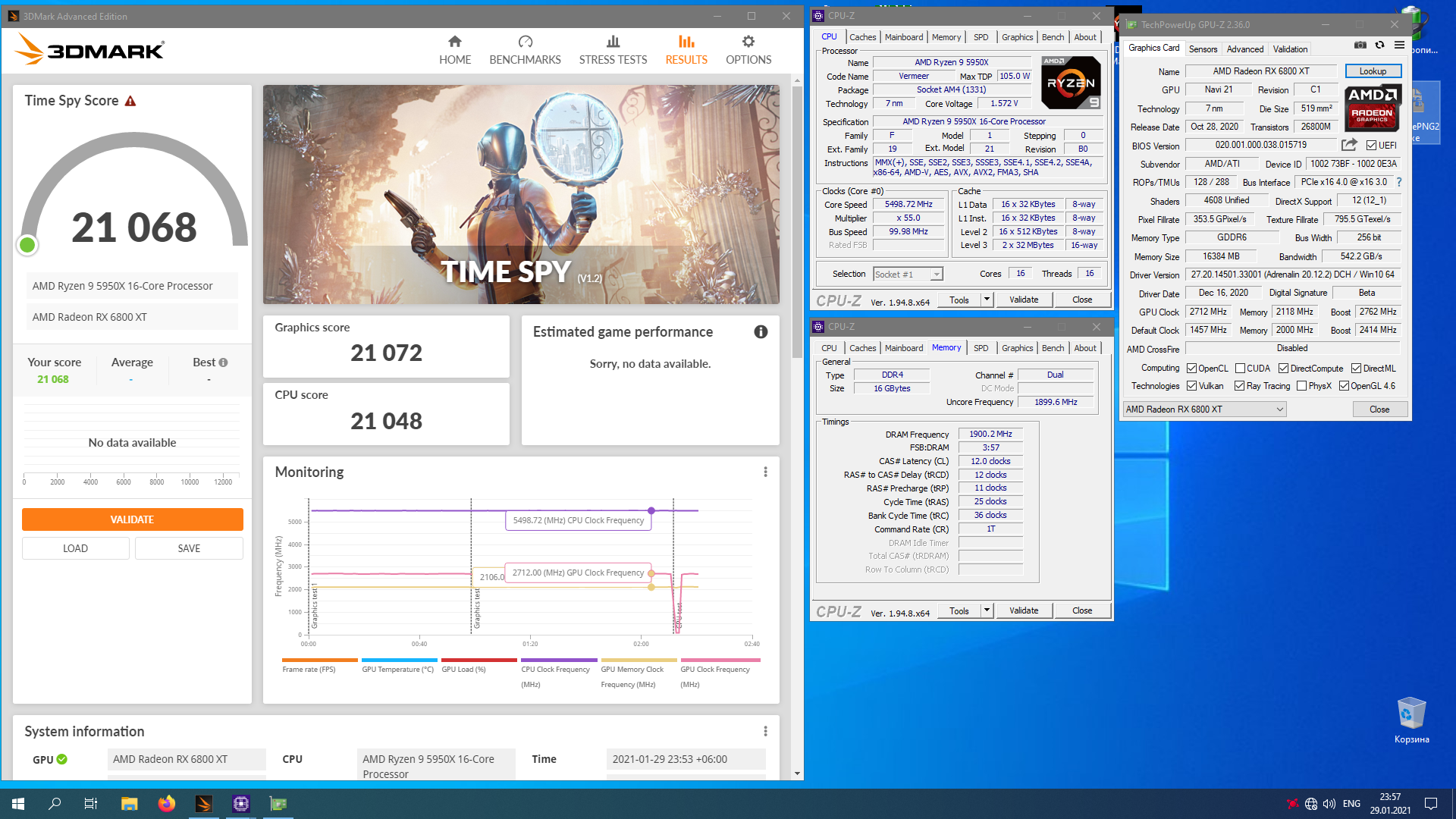Viewport: 1456px width, 819px height.
Task: Click the Time Spy Score warning icon
Action: click(x=130, y=102)
